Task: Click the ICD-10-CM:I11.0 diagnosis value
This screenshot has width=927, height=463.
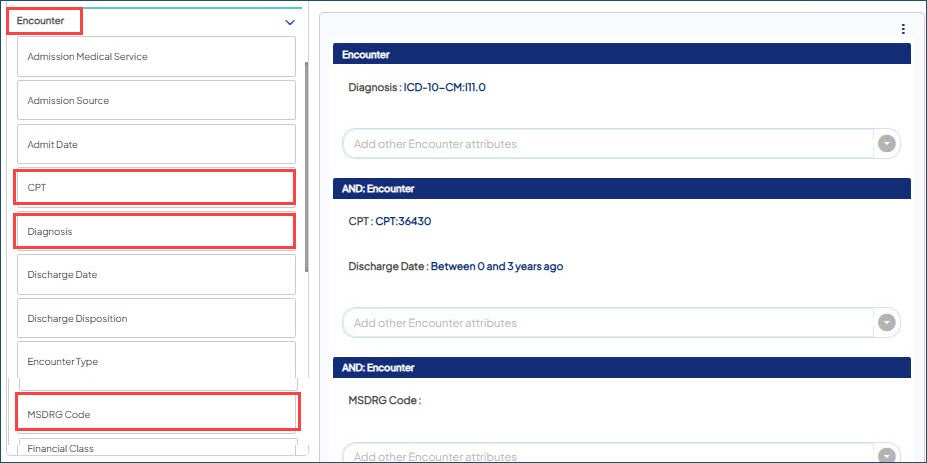Action: [x=444, y=87]
